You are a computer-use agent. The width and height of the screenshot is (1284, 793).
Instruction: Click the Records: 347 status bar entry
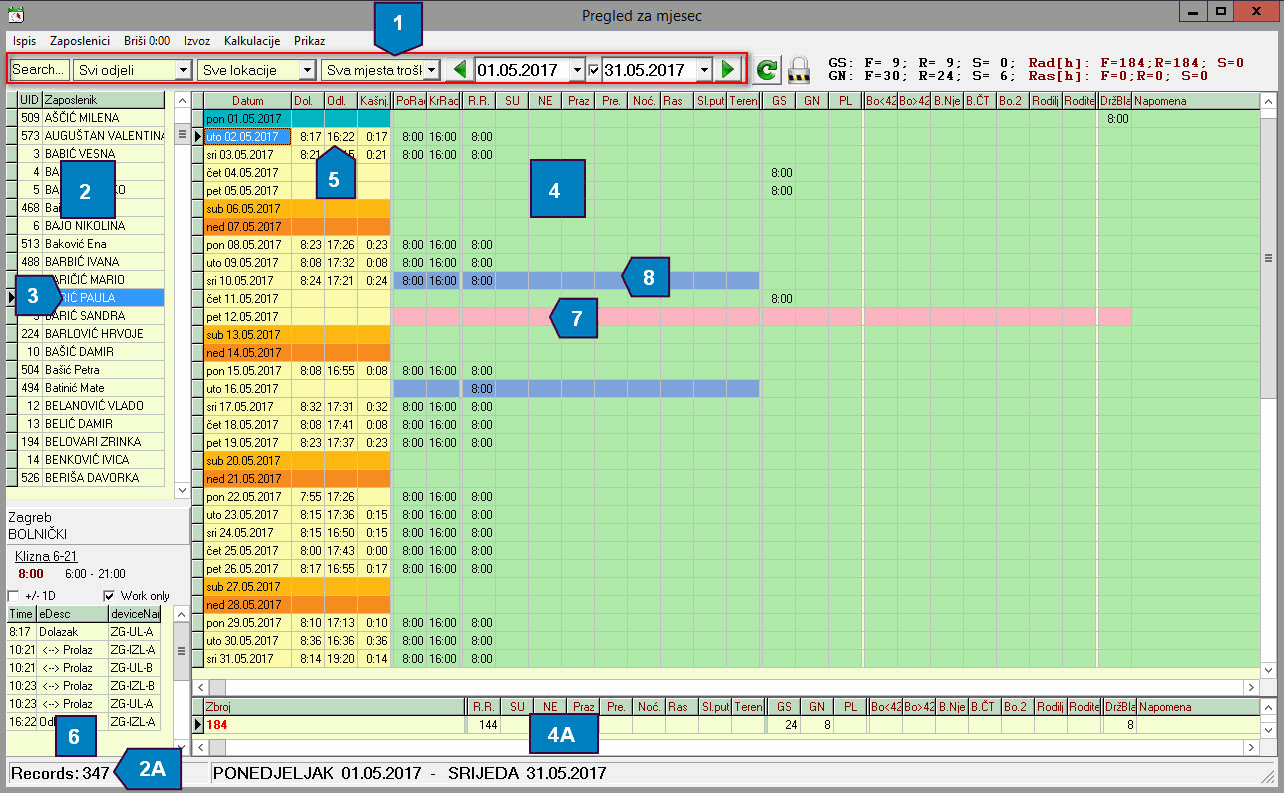click(60, 773)
